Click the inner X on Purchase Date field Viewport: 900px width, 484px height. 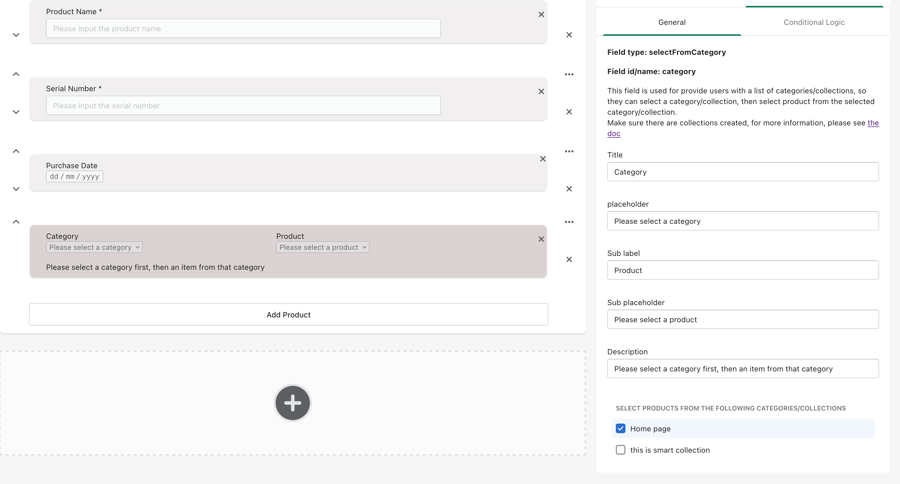click(543, 159)
